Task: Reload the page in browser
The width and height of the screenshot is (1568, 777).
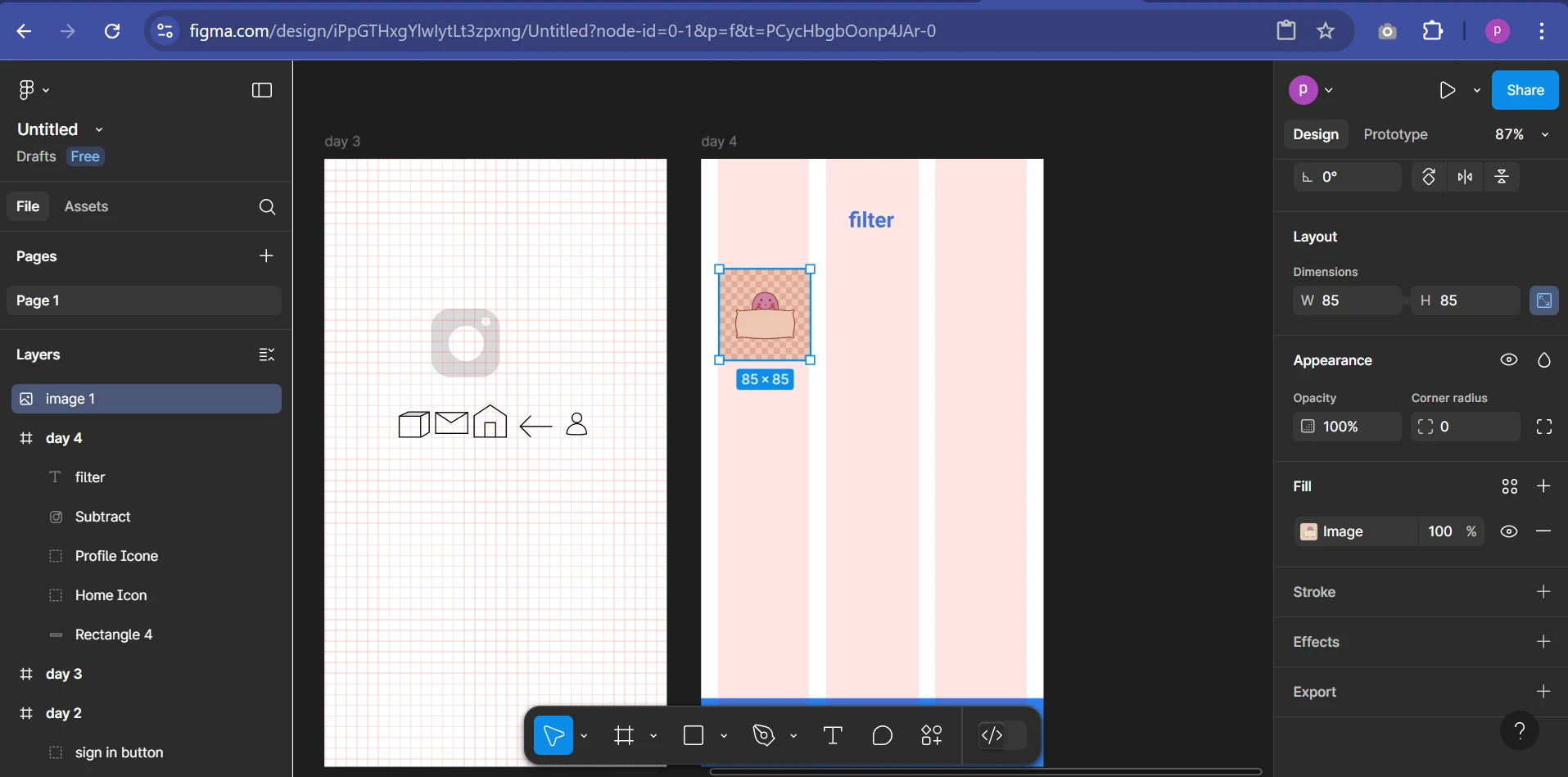Action: point(112,31)
